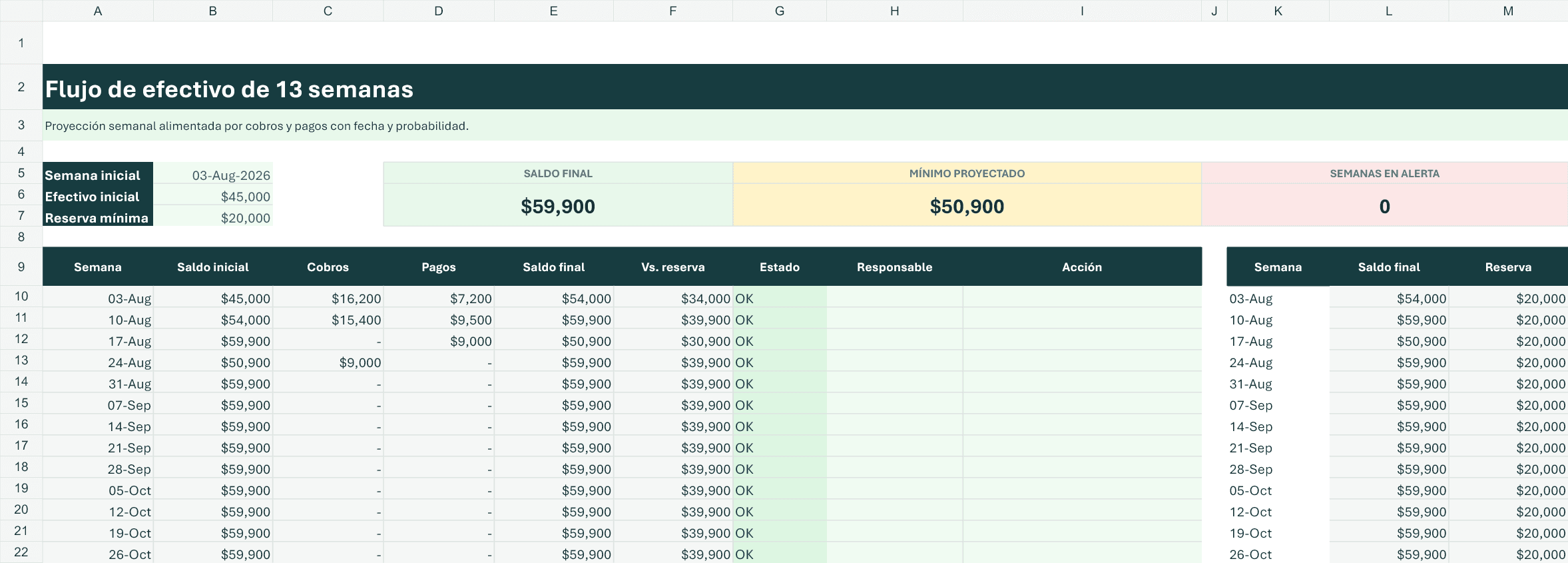This screenshot has height=563, width=1568.
Task: Select the "SEMANAS EN ALERTA" card heading
Action: click(1385, 173)
